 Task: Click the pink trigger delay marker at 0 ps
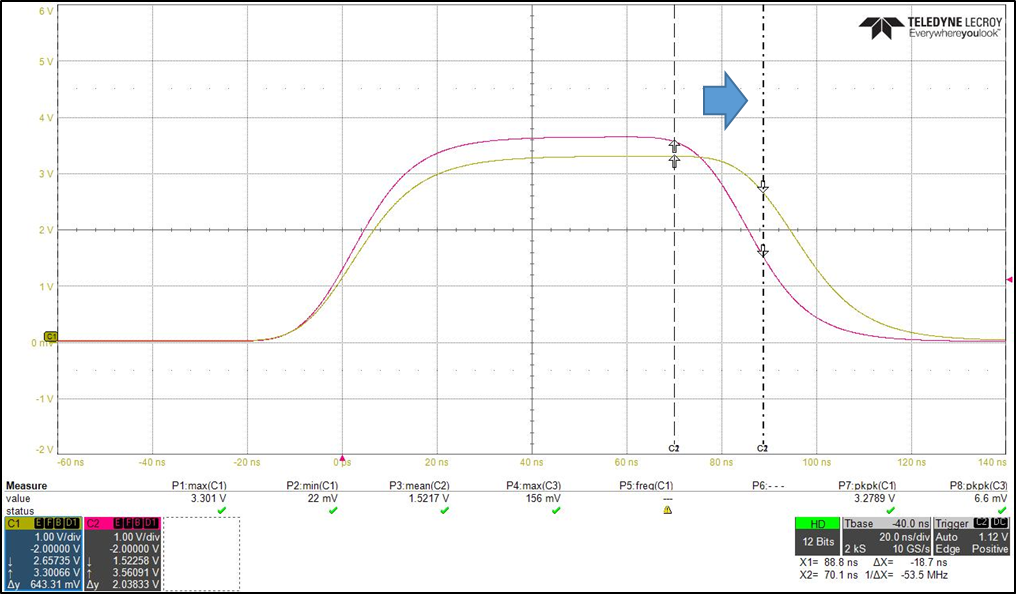tap(342, 458)
